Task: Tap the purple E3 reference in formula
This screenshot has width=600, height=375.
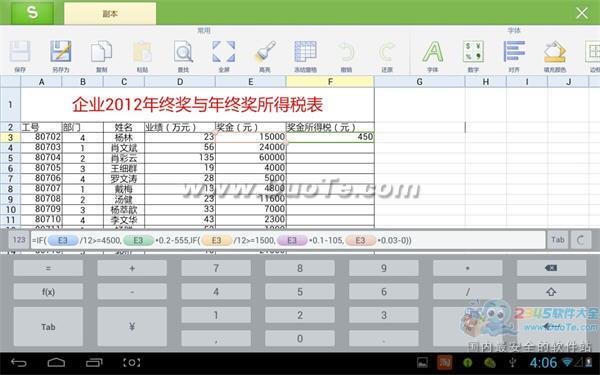Action: click(x=292, y=240)
